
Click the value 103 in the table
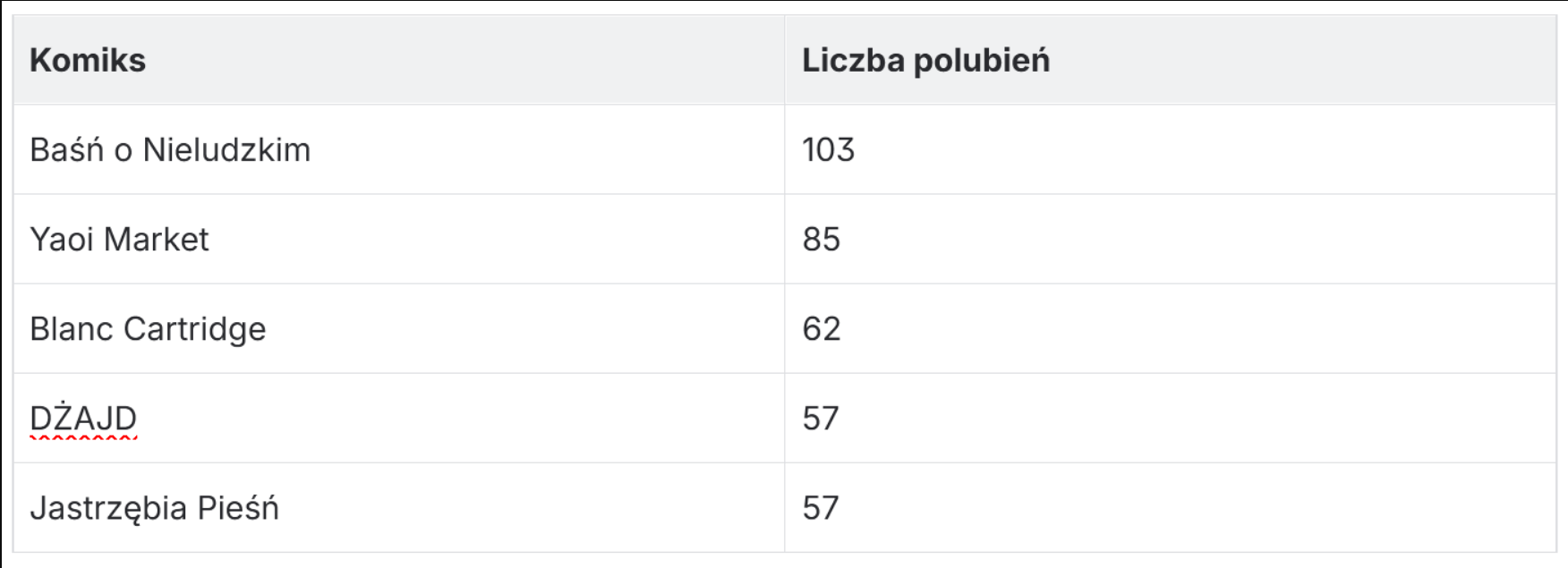coord(828,149)
